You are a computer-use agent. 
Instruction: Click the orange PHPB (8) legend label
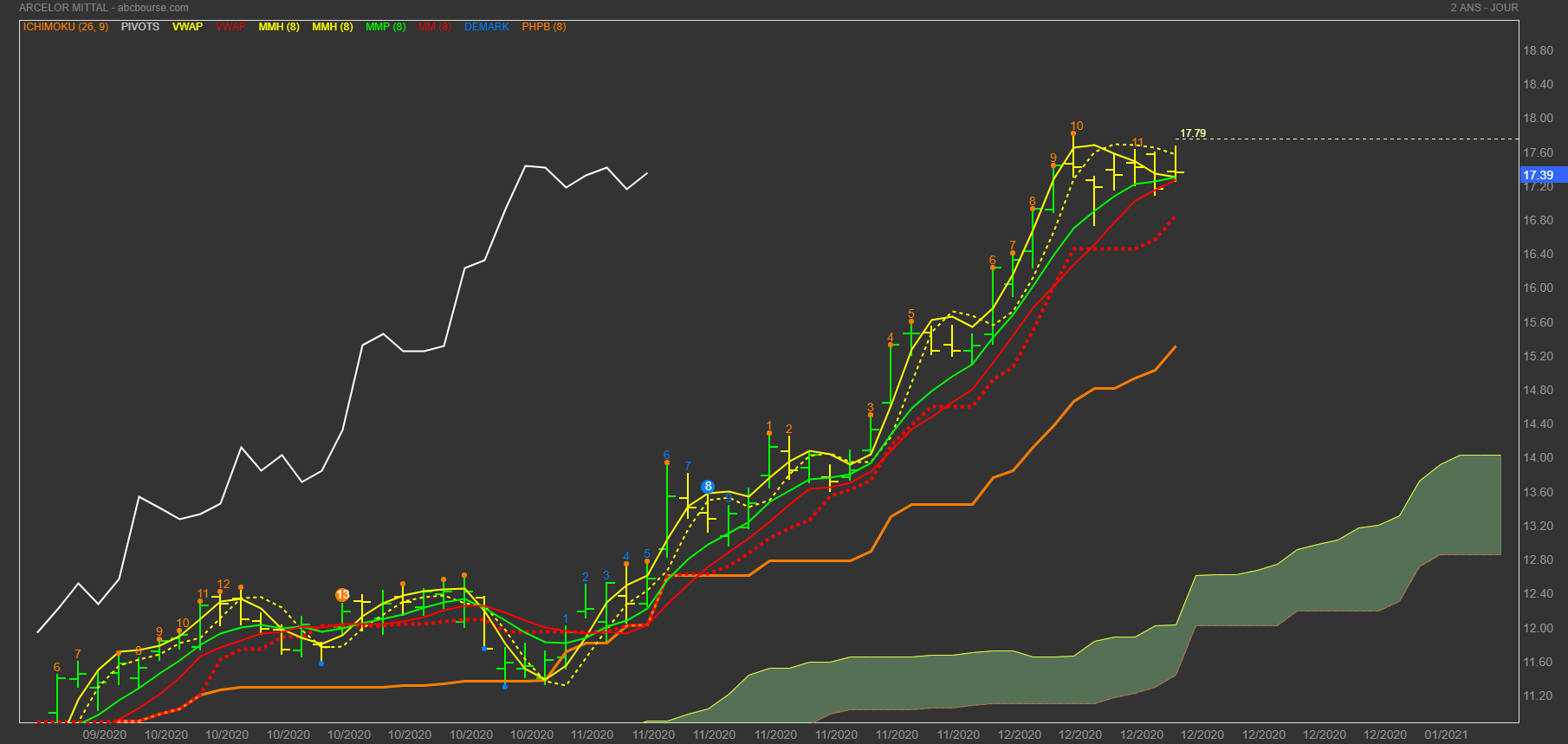tap(543, 27)
